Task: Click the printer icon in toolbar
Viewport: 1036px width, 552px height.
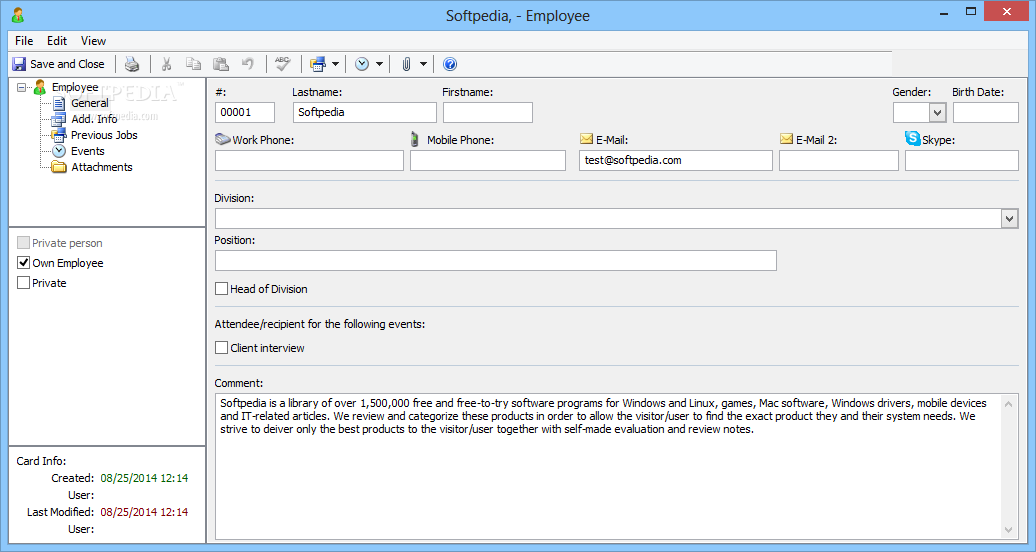Action: [x=132, y=64]
